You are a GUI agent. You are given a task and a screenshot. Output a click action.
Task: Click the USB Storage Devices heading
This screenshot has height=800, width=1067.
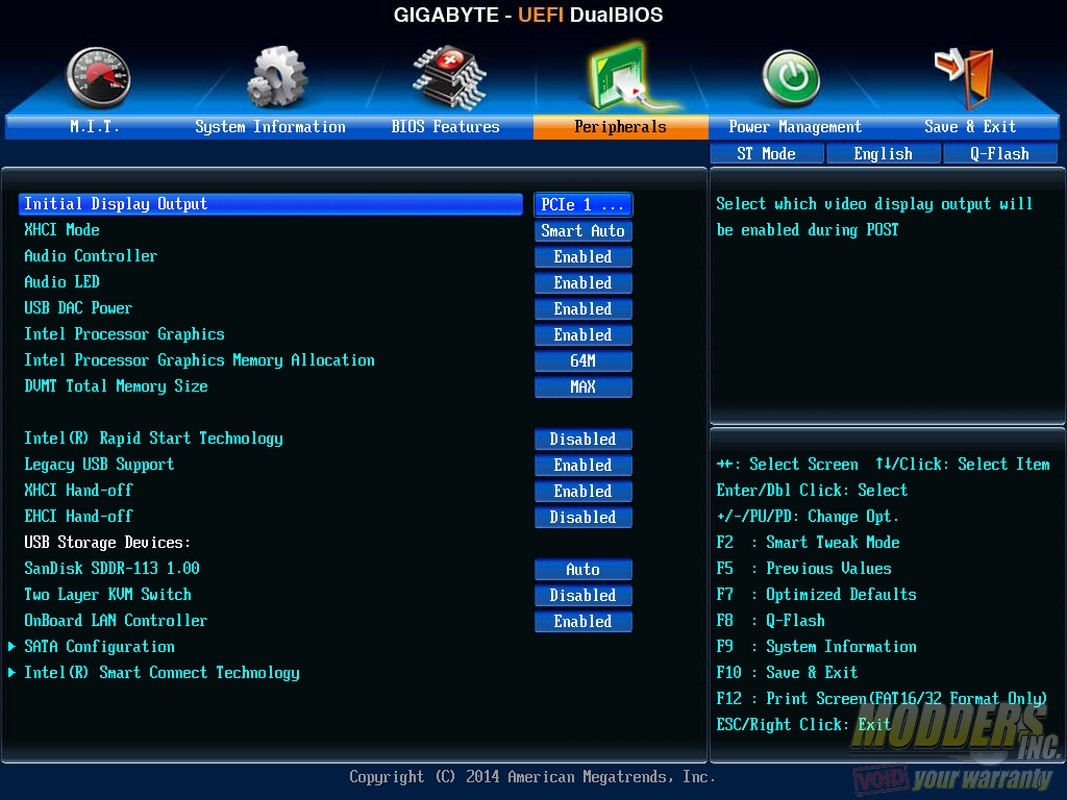108,542
